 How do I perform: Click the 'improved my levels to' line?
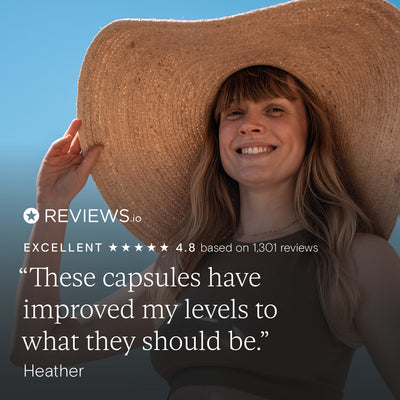click(x=150, y=311)
